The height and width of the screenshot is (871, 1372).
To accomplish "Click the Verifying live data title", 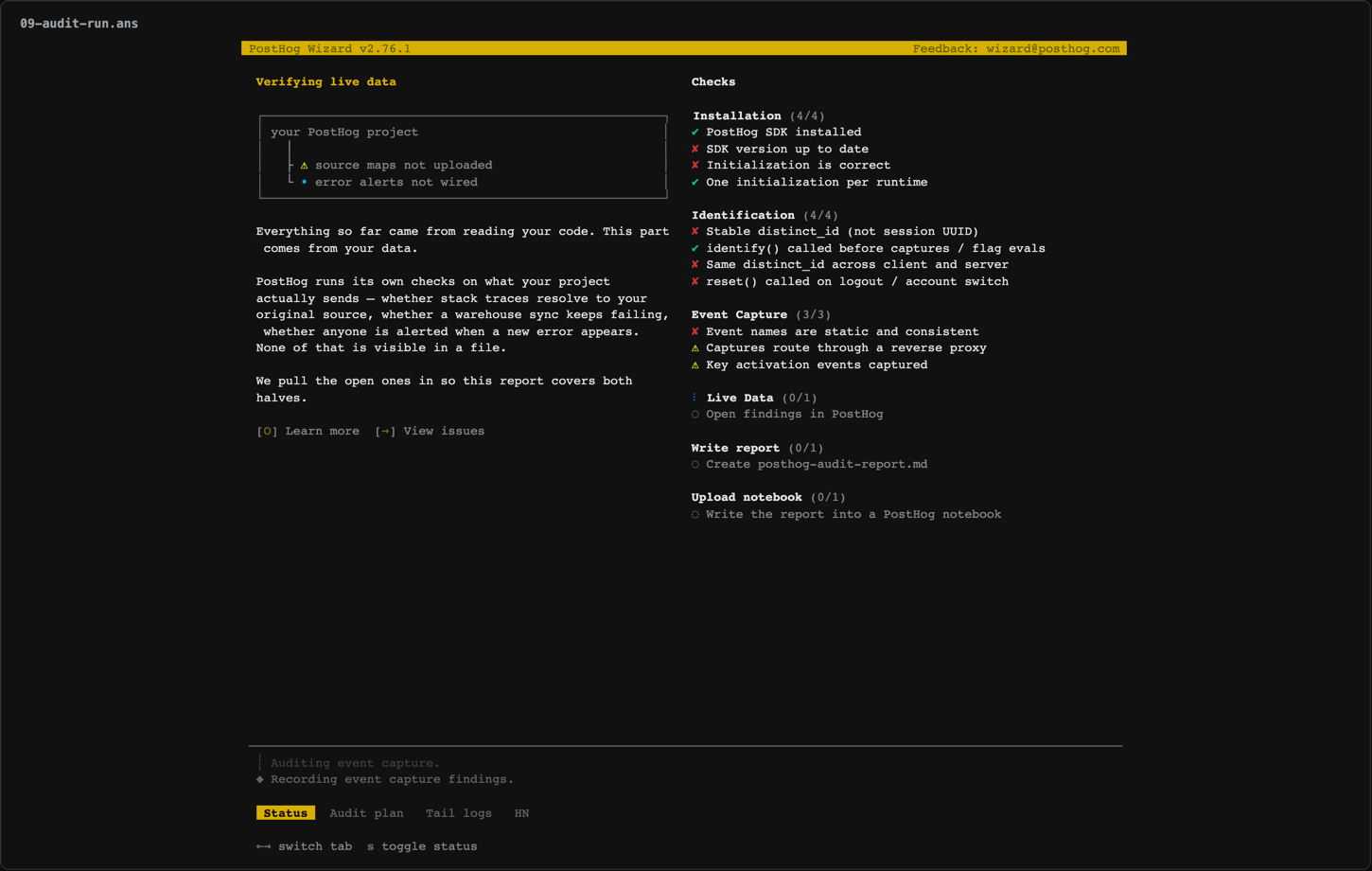I will pos(326,81).
